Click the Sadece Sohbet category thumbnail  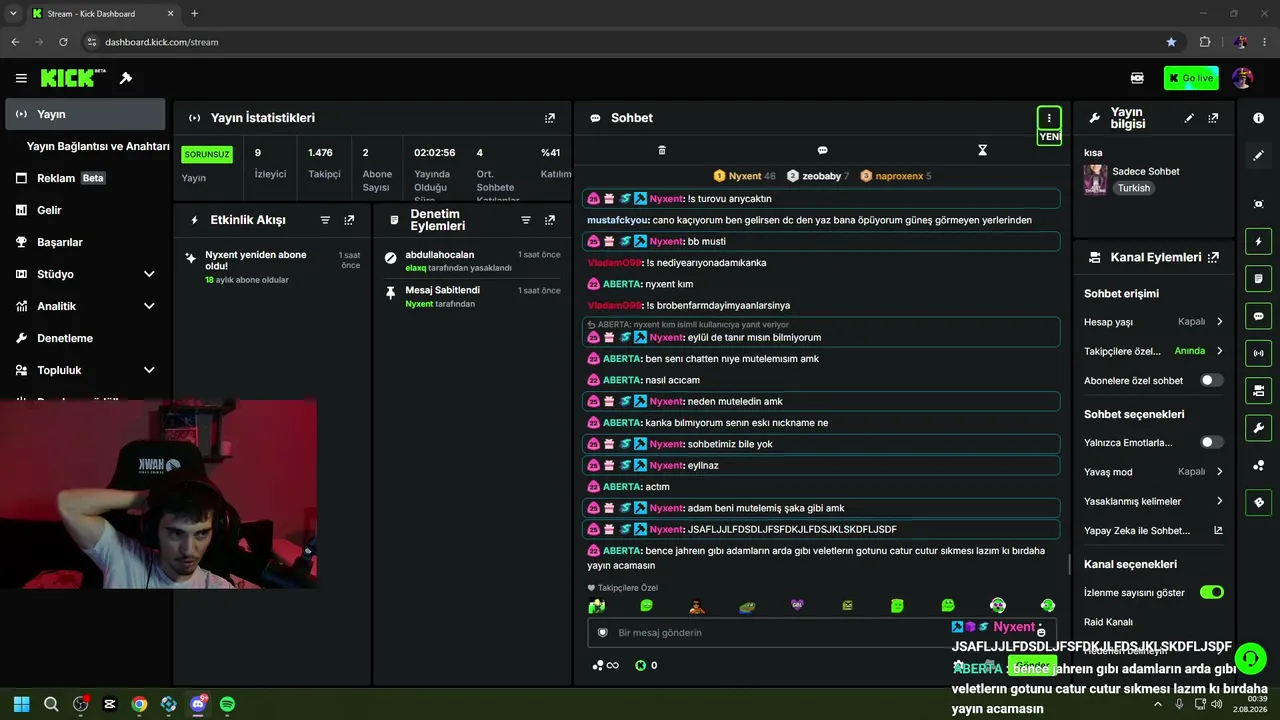tap(1095, 180)
